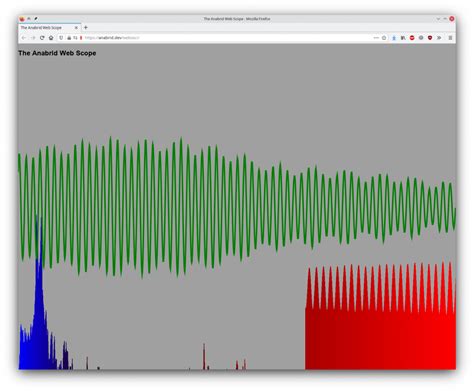Click the Firefox logo in title bar
Screen dimensions: 474x391
pyautogui.click(x=22, y=19)
